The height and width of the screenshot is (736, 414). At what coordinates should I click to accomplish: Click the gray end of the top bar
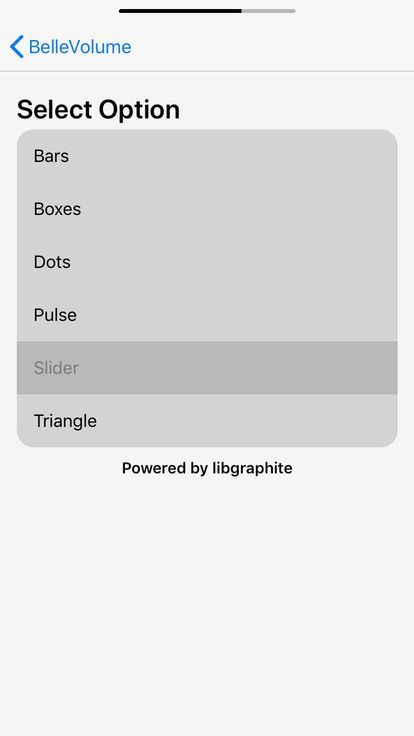pyautogui.click(x=269, y=11)
